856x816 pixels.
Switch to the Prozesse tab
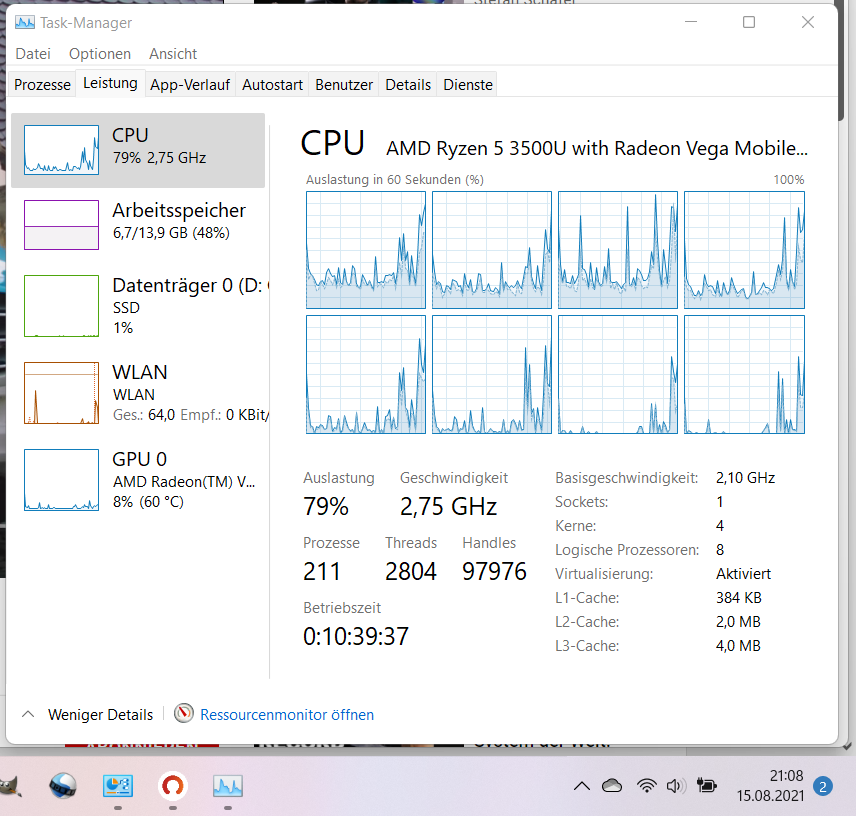[42, 85]
